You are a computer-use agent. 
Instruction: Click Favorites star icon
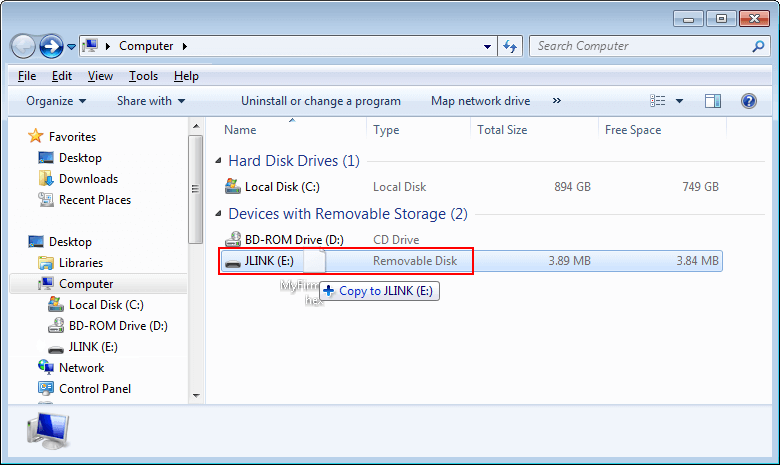coord(35,136)
